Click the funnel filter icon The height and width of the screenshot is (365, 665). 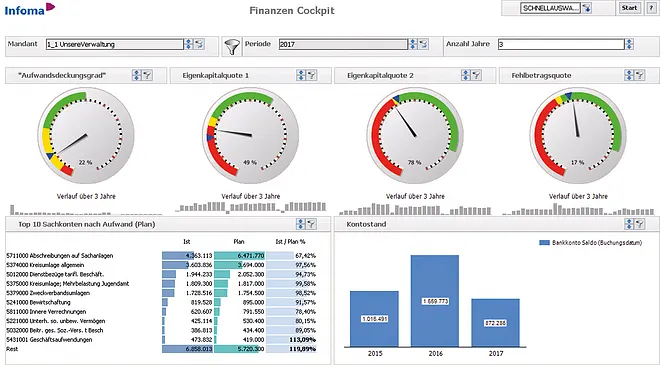coord(232,47)
